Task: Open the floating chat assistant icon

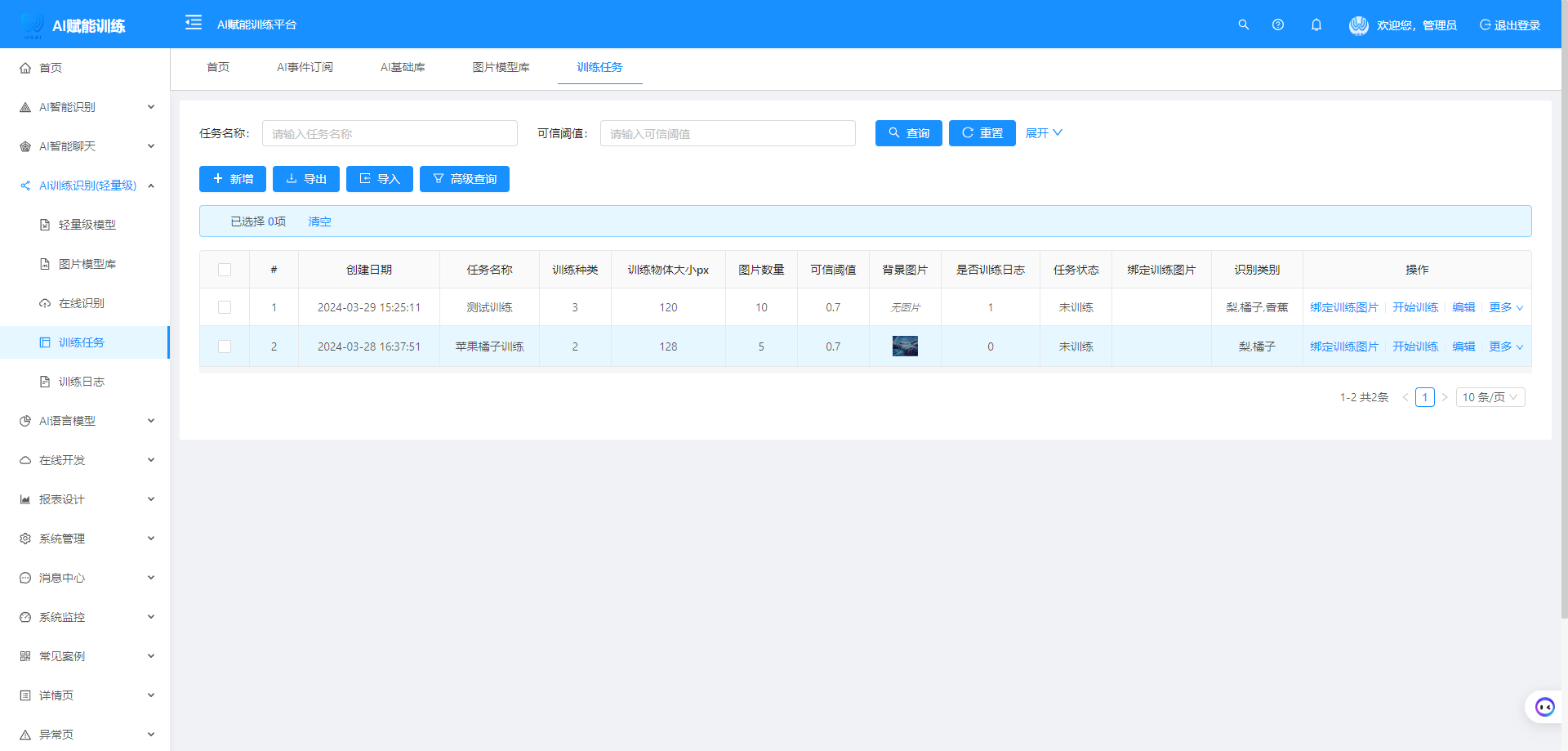Action: click(1544, 707)
